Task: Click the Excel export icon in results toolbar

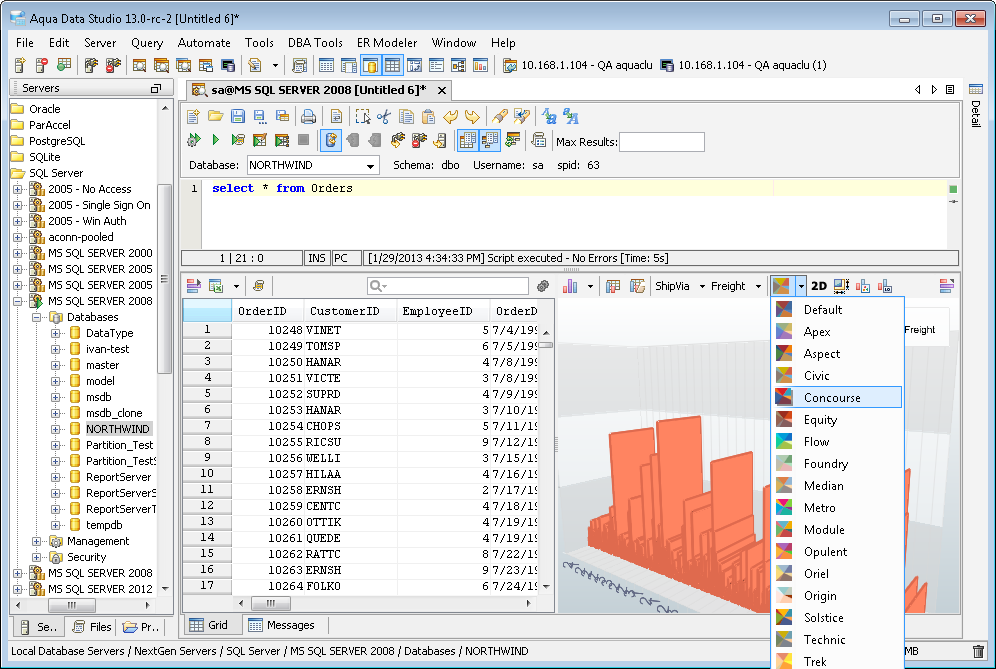Action: click(216, 286)
